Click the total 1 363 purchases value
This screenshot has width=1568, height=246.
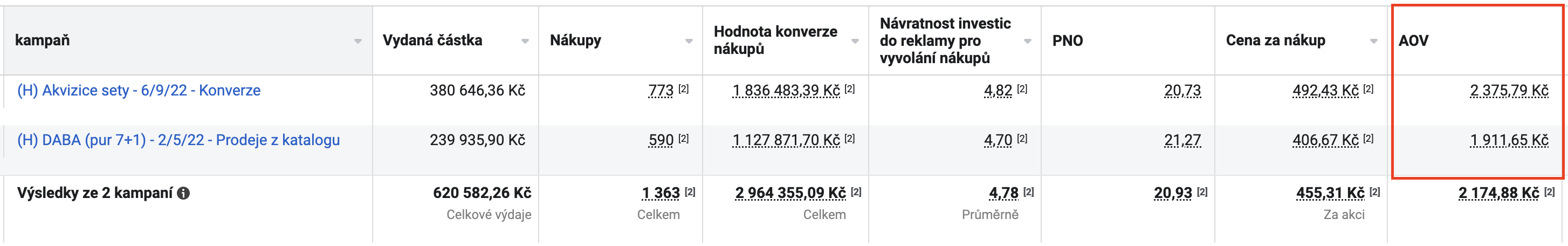pos(661,193)
